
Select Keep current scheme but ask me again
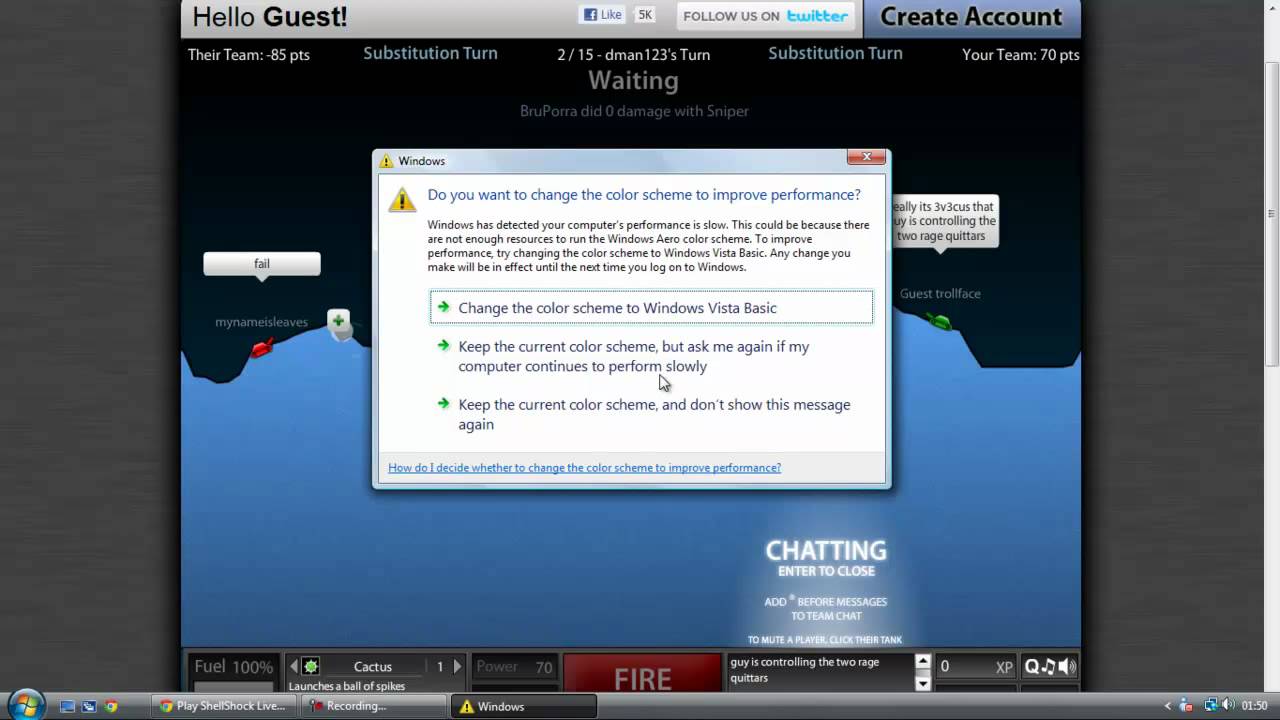(x=651, y=356)
